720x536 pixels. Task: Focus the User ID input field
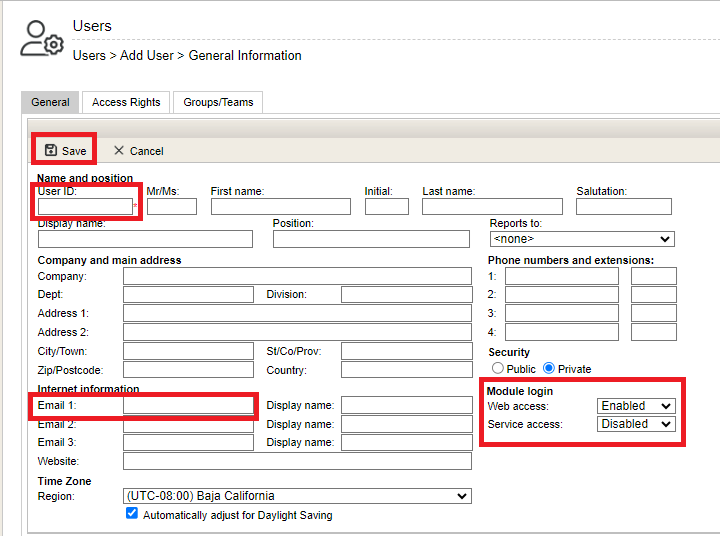(x=85, y=207)
